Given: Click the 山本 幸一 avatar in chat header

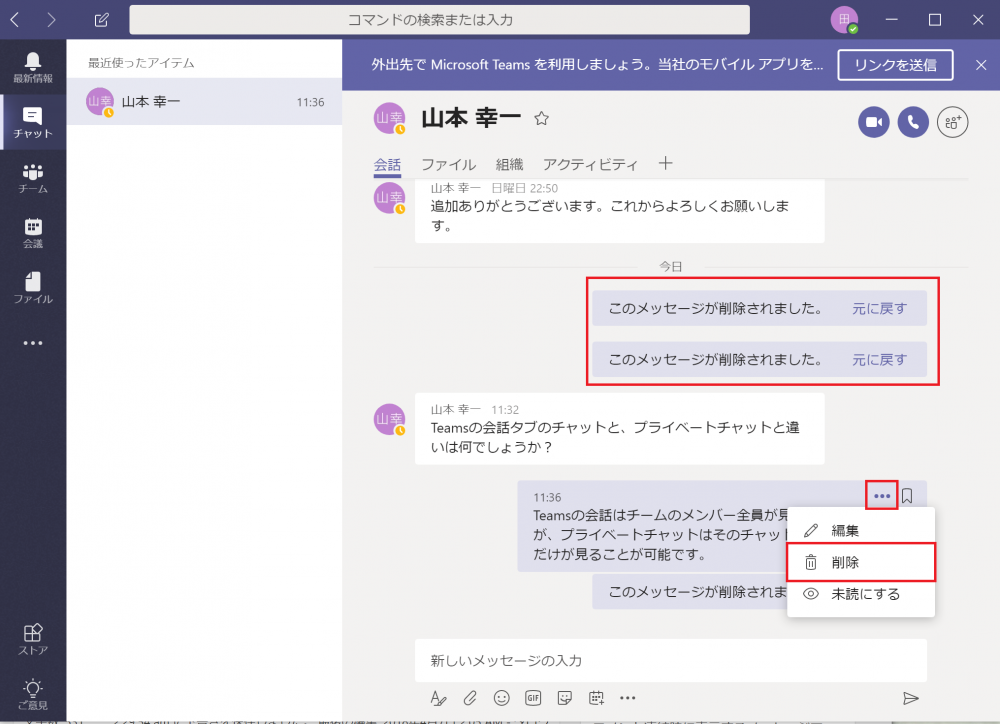Looking at the screenshot, I should 389,118.
